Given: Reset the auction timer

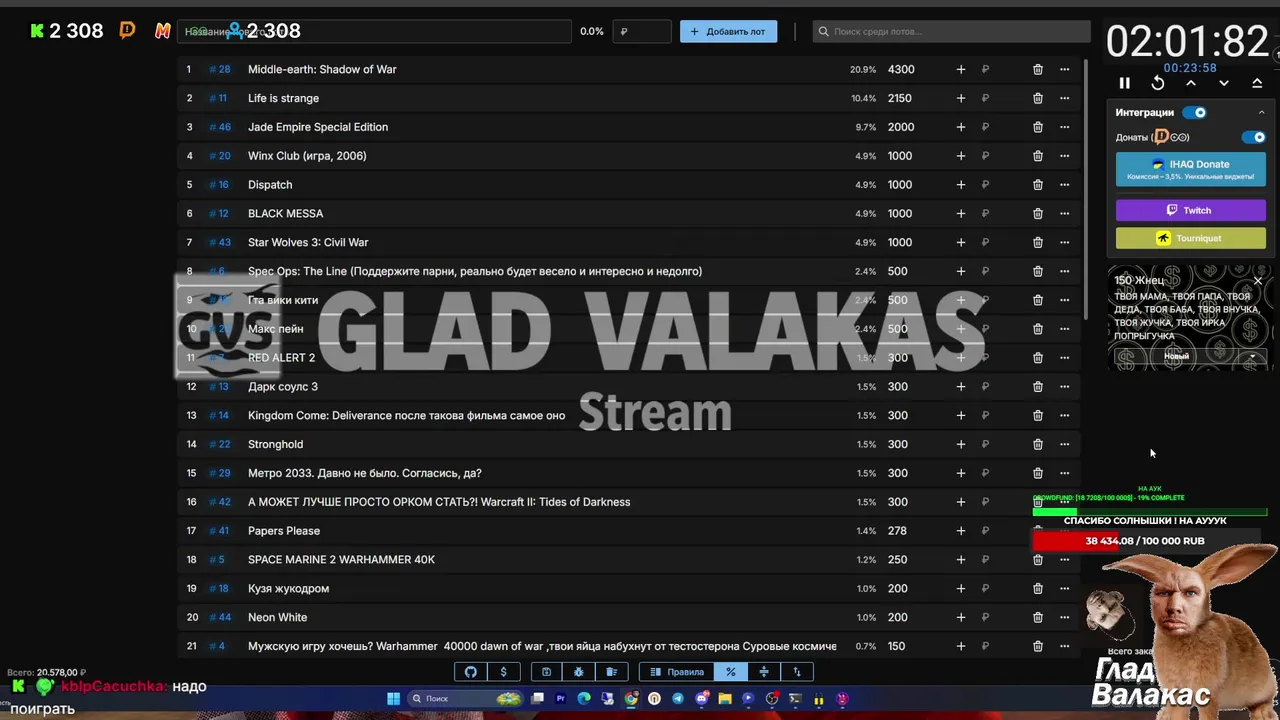Looking at the screenshot, I should tap(1158, 84).
